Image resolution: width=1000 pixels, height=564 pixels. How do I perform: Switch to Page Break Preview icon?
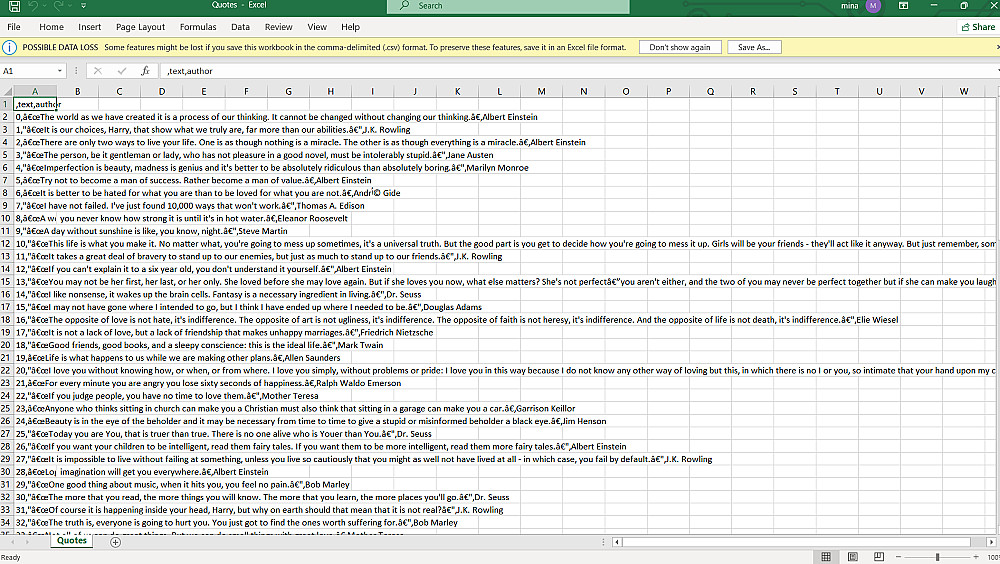coord(879,557)
